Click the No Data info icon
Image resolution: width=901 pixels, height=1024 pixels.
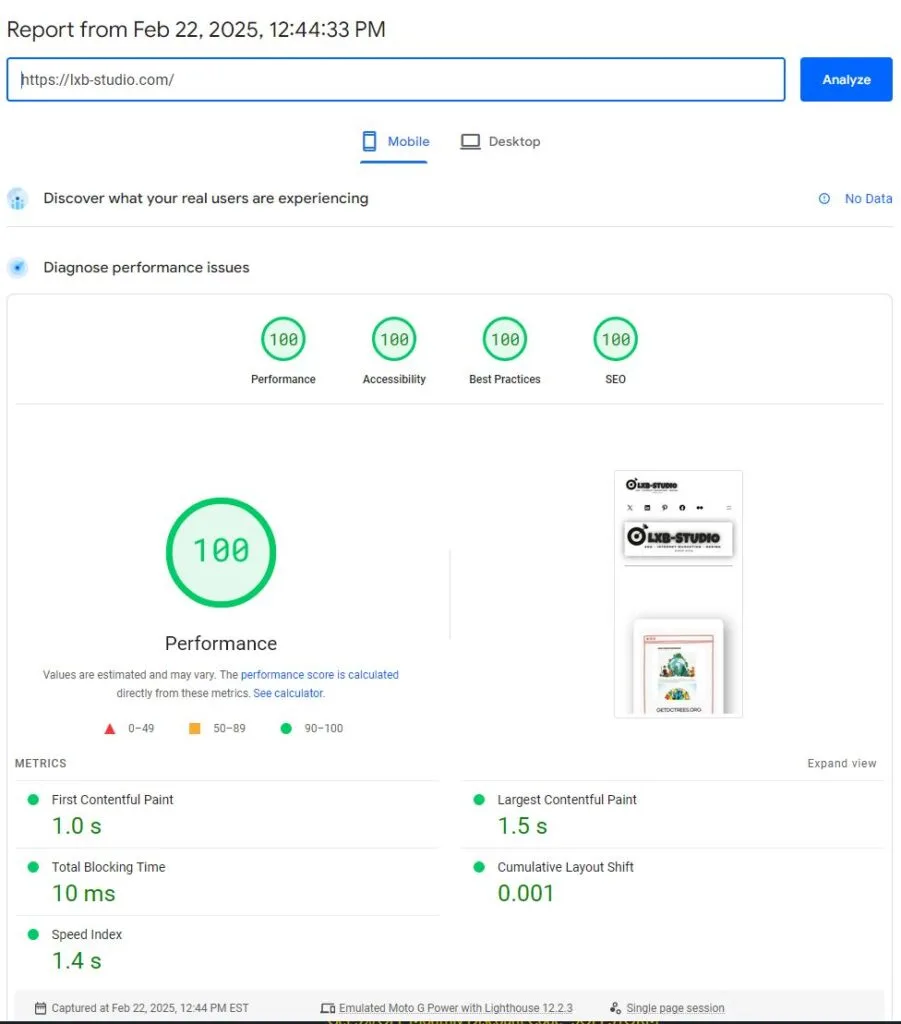(x=824, y=199)
